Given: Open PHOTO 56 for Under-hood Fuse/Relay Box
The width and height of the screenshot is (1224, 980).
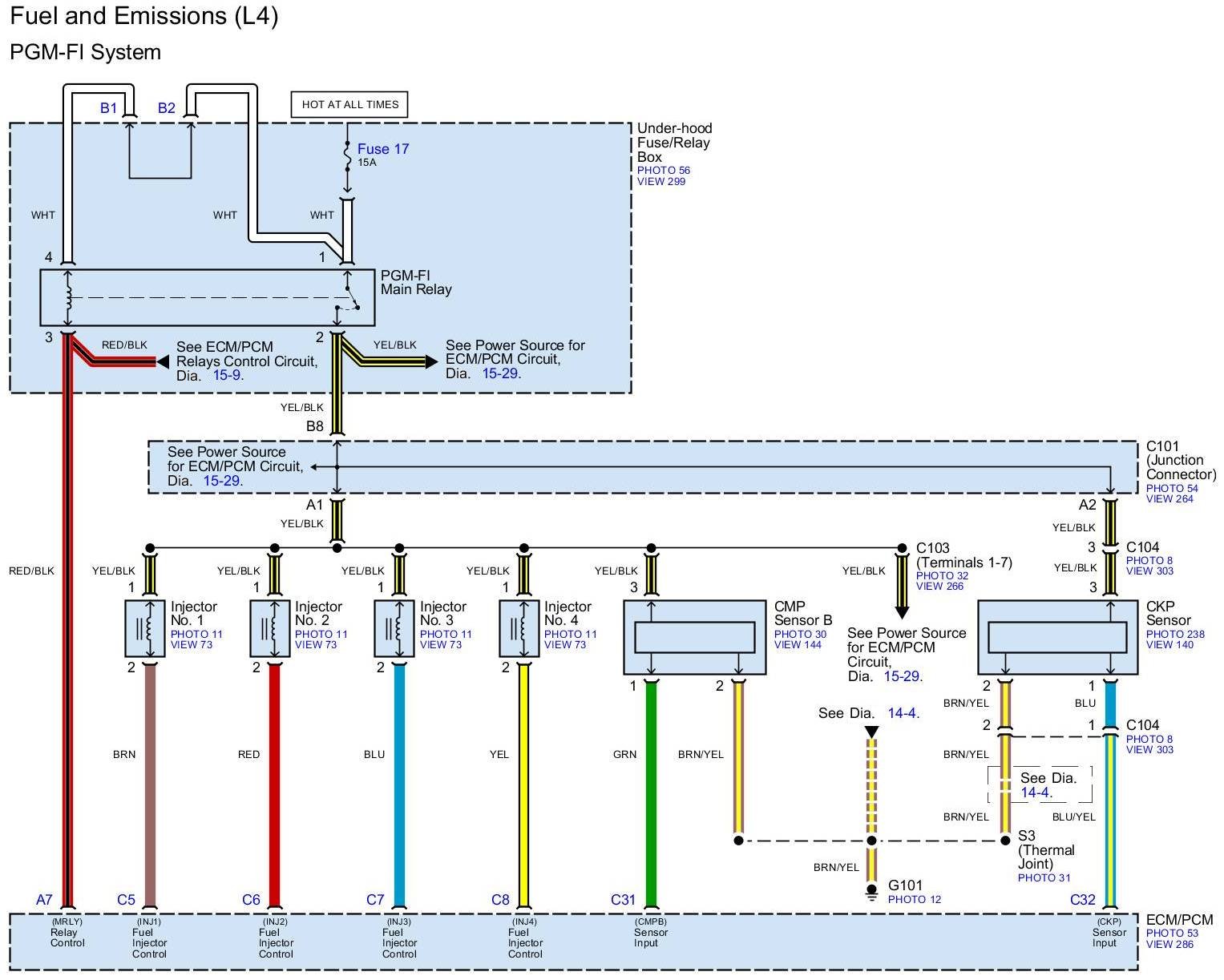Looking at the screenshot, I should coord(663,170).
